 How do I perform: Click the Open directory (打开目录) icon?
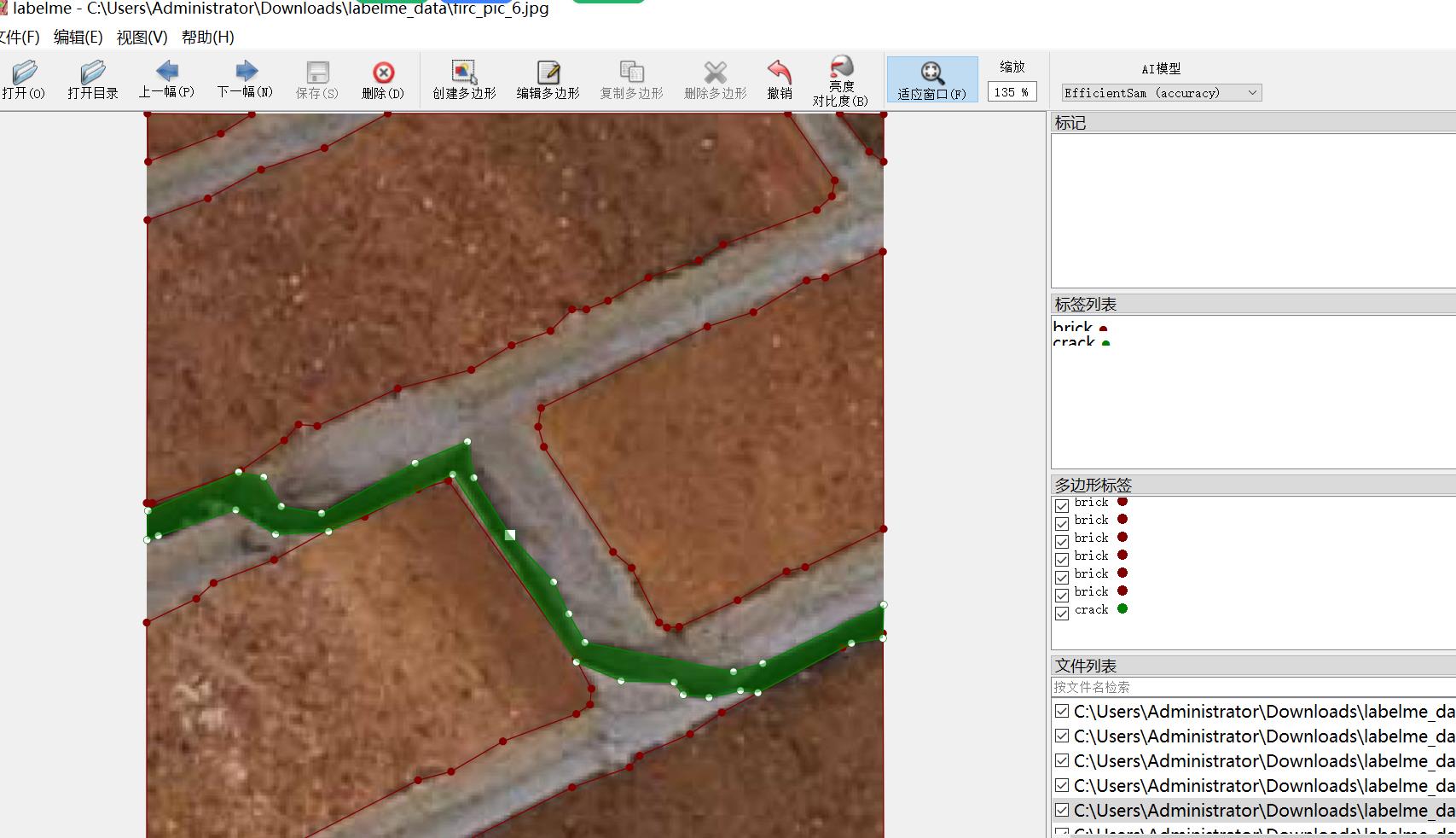tap(92, 72)
